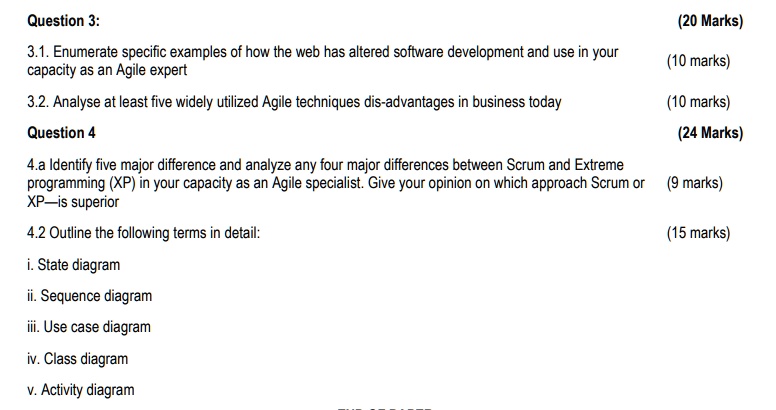Screen dimensions: 776x410
Task: Click the phrase 'capacity as an Agile expert'
Action: coord(107,71)
